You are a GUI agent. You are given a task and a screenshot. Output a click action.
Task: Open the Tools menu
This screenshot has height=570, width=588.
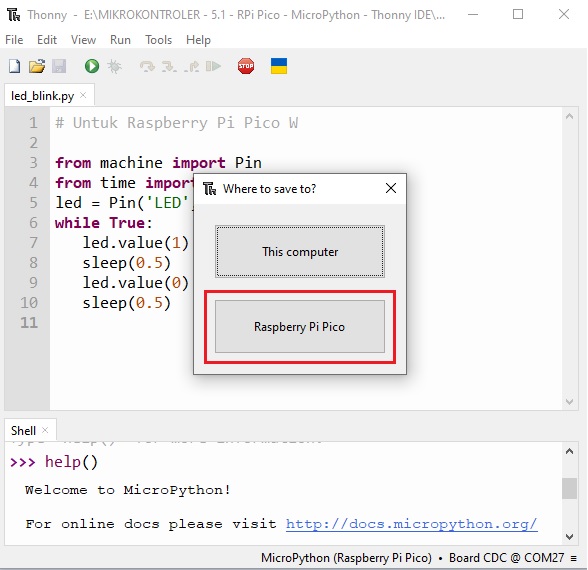pos(159,40)
